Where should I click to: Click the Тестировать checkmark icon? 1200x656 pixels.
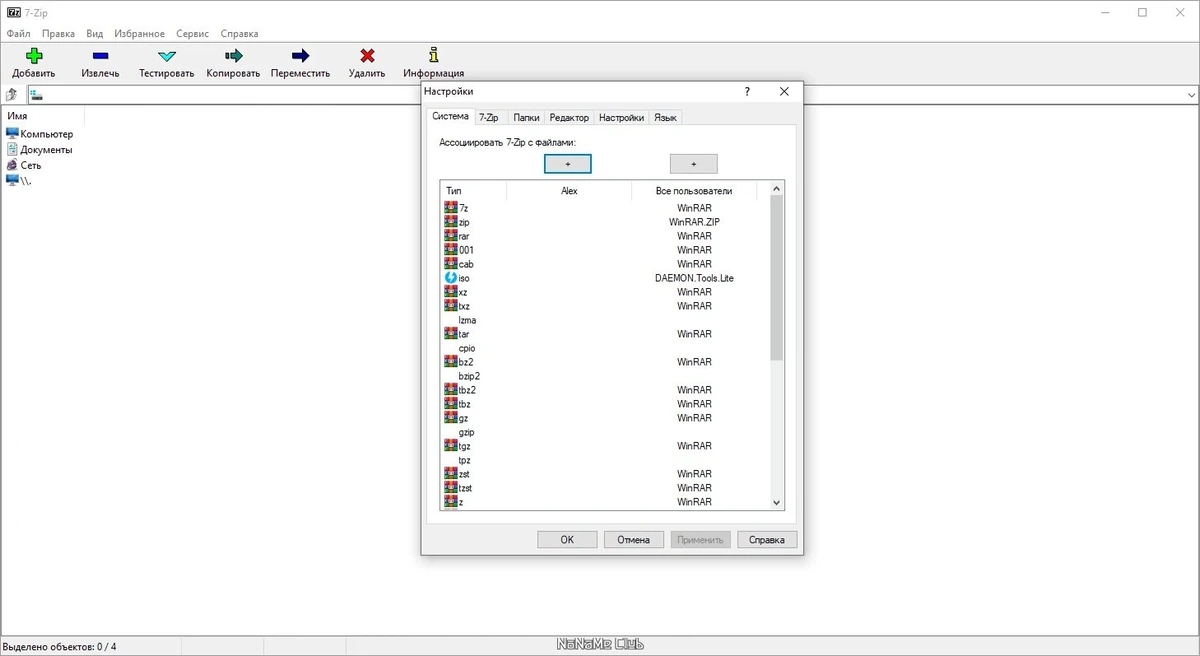click(167, 56)
